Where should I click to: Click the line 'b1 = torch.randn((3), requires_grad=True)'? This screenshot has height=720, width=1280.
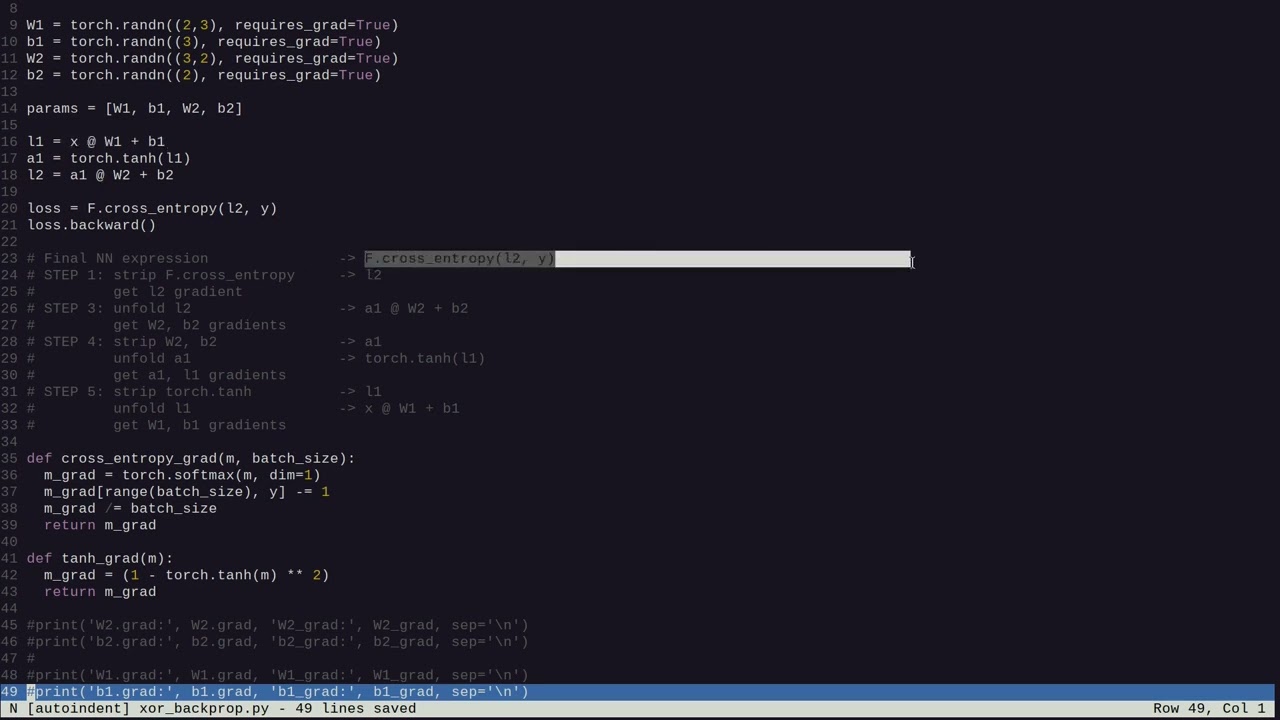[x=204, y=42]
